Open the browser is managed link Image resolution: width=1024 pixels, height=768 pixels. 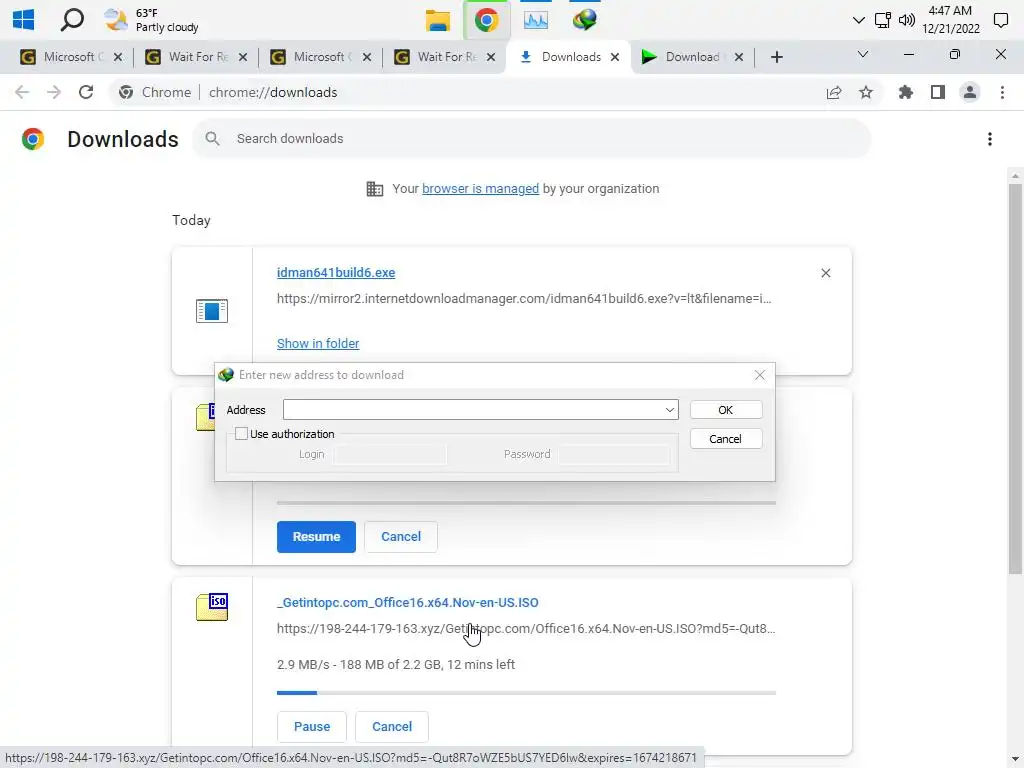pos(480,189)
